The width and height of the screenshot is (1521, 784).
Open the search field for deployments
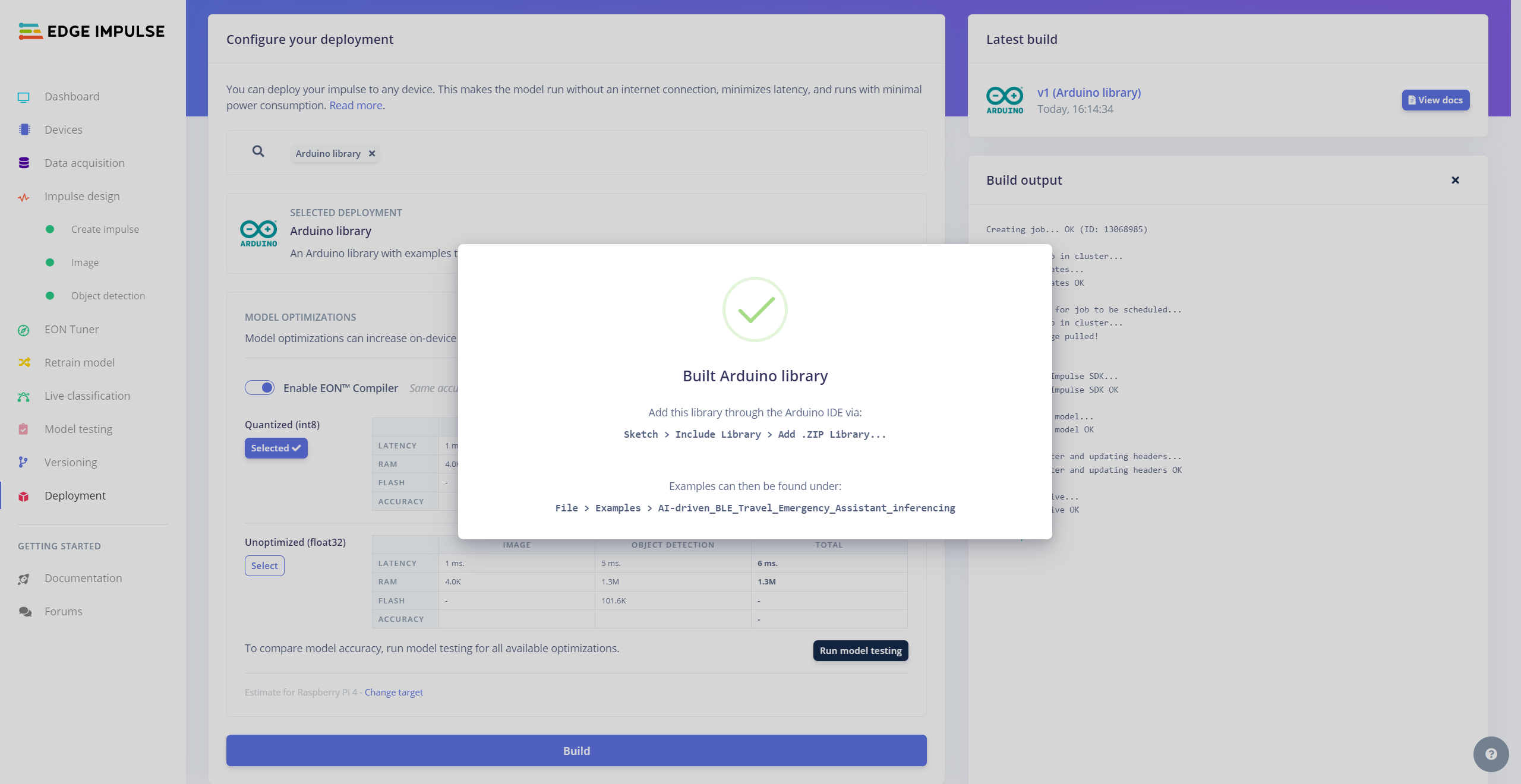(x=258, y=152)
